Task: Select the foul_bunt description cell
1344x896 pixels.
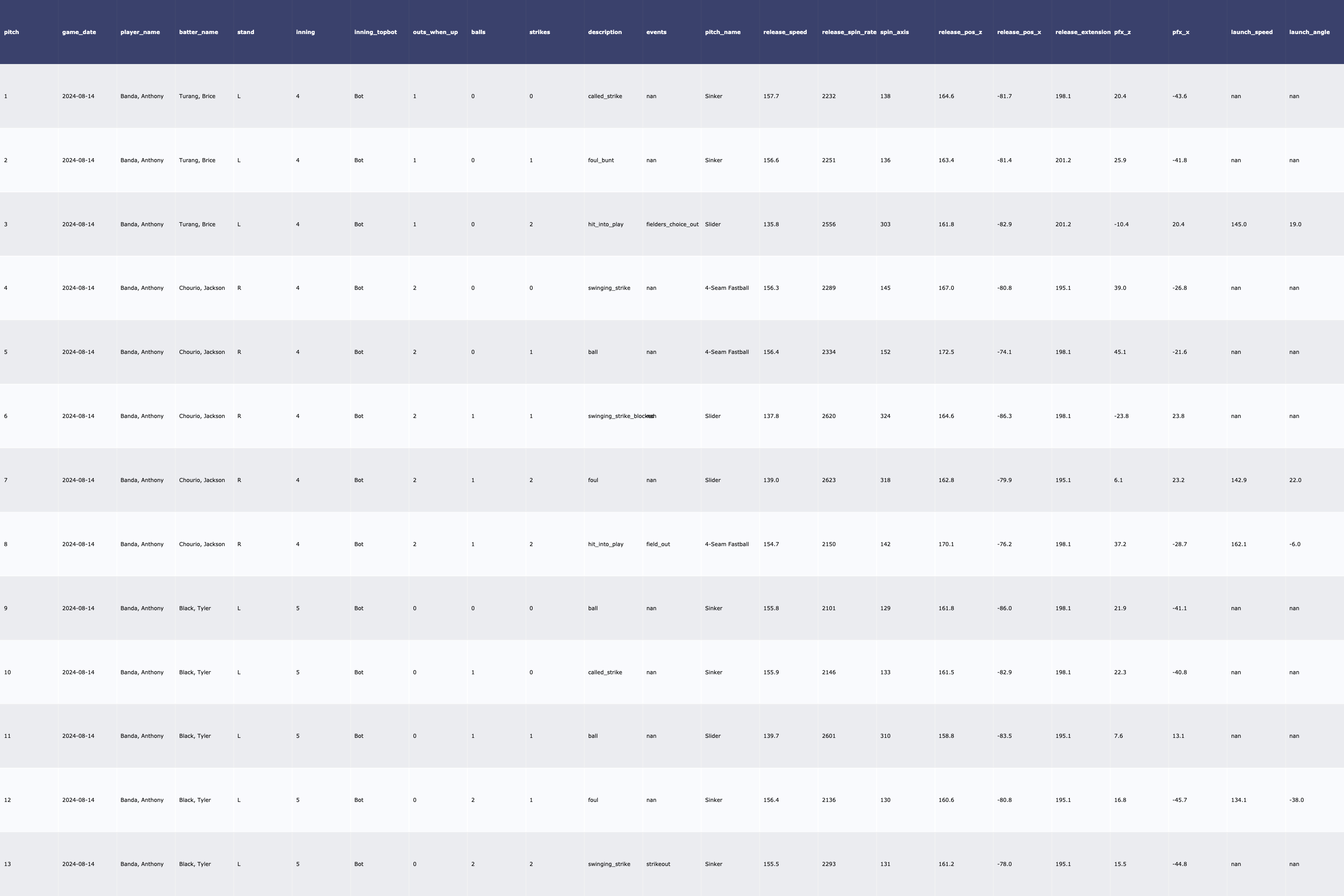Action: 601,160
